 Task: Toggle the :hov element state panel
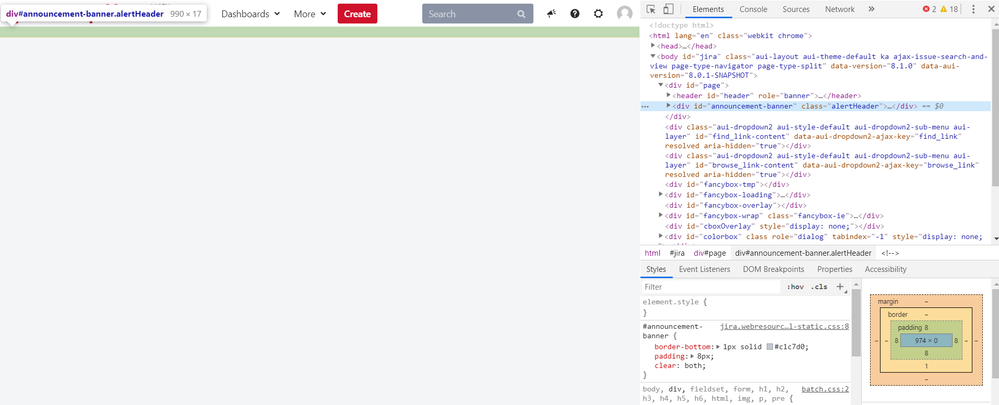pyautogui.click(x=795, y=287)
